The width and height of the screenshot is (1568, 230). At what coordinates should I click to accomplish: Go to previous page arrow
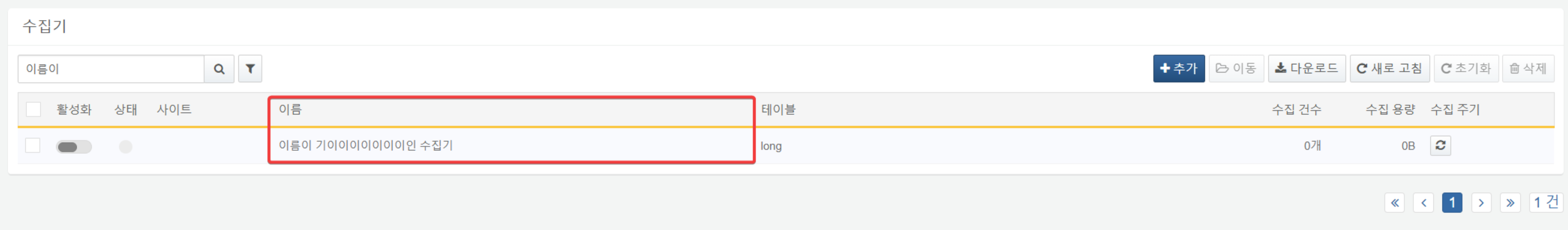(x=1423, y=203)
